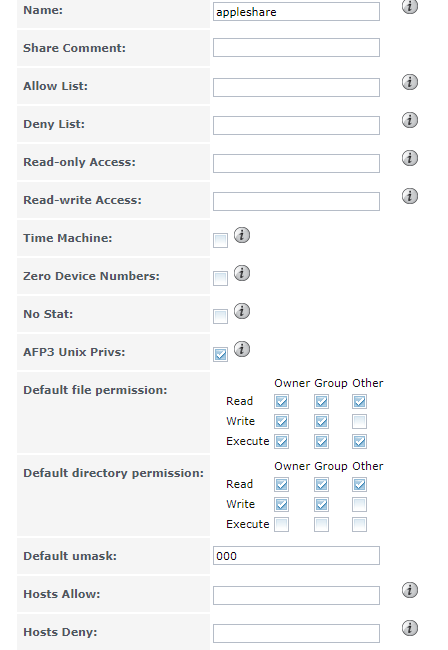The width and height of the screenshot is (448, 650).
Task: Enable directory Execute permission for Owner
Action: [x=281, y=524]
